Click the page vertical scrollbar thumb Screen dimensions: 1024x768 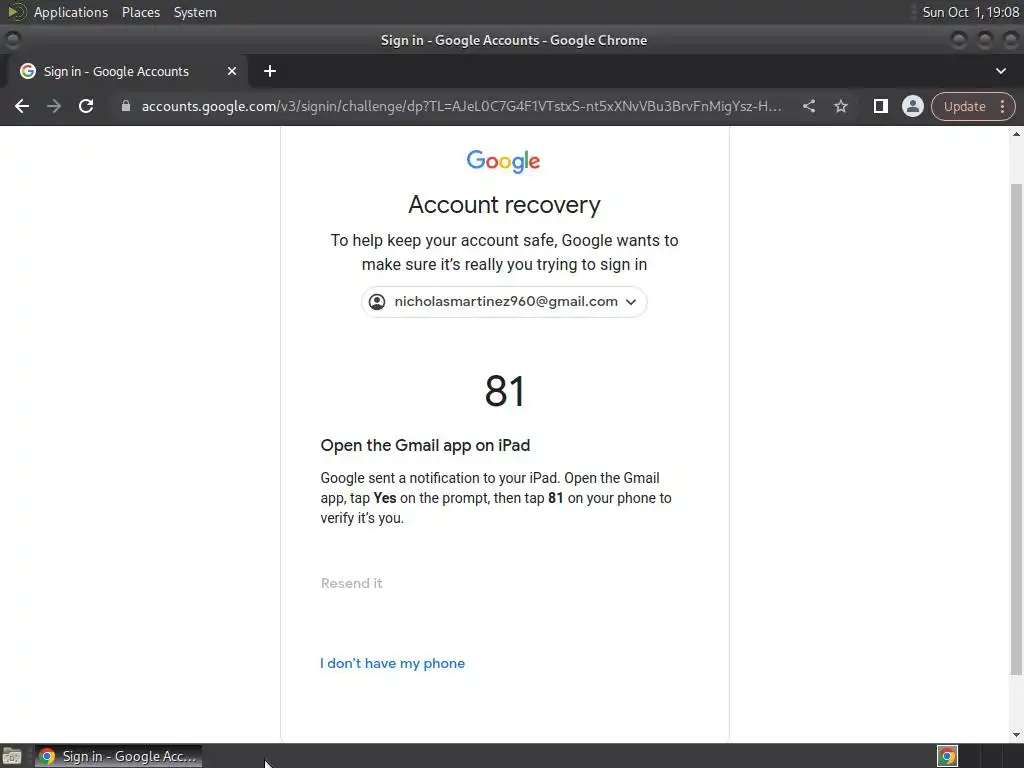[x=1016, y=428]
